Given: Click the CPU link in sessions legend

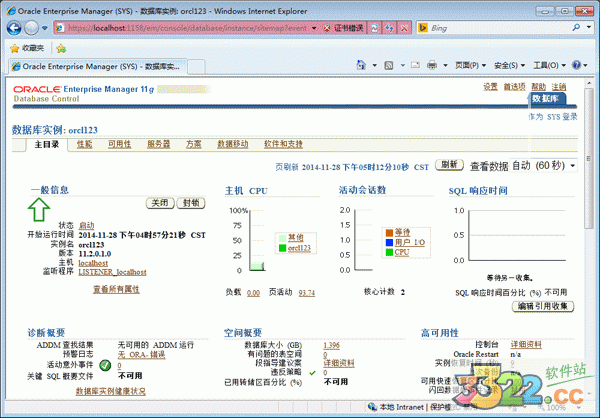Looking at the screenshot, I should click(x=402, y=252).
